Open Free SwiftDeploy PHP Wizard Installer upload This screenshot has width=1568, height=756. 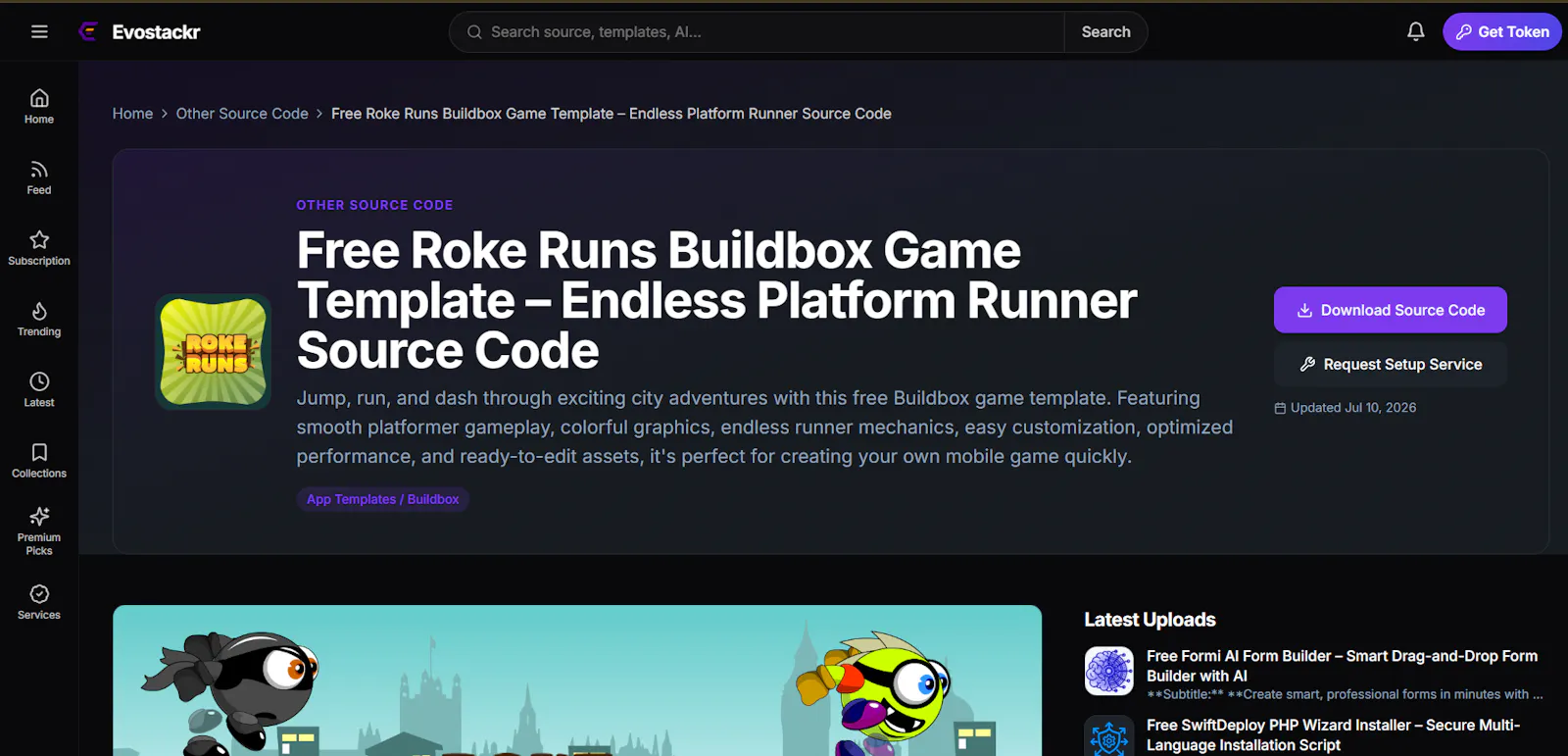click(x=1333, y=734)
